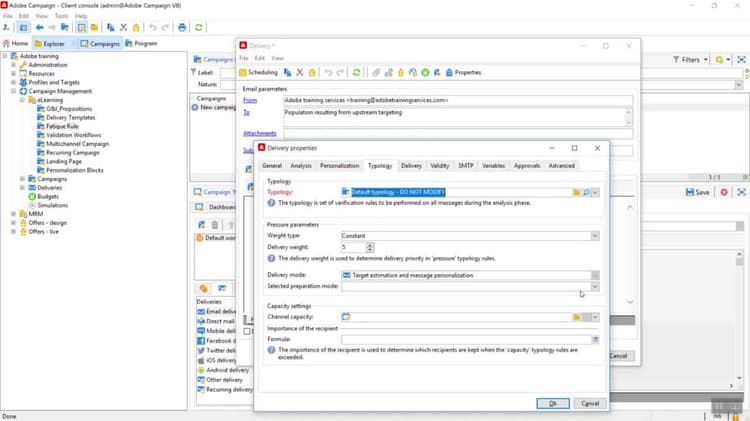This screenshot has height=421, width=750.
Task: Click the refresh icon in Delivery window toolbar
Action: pos(356,73)
